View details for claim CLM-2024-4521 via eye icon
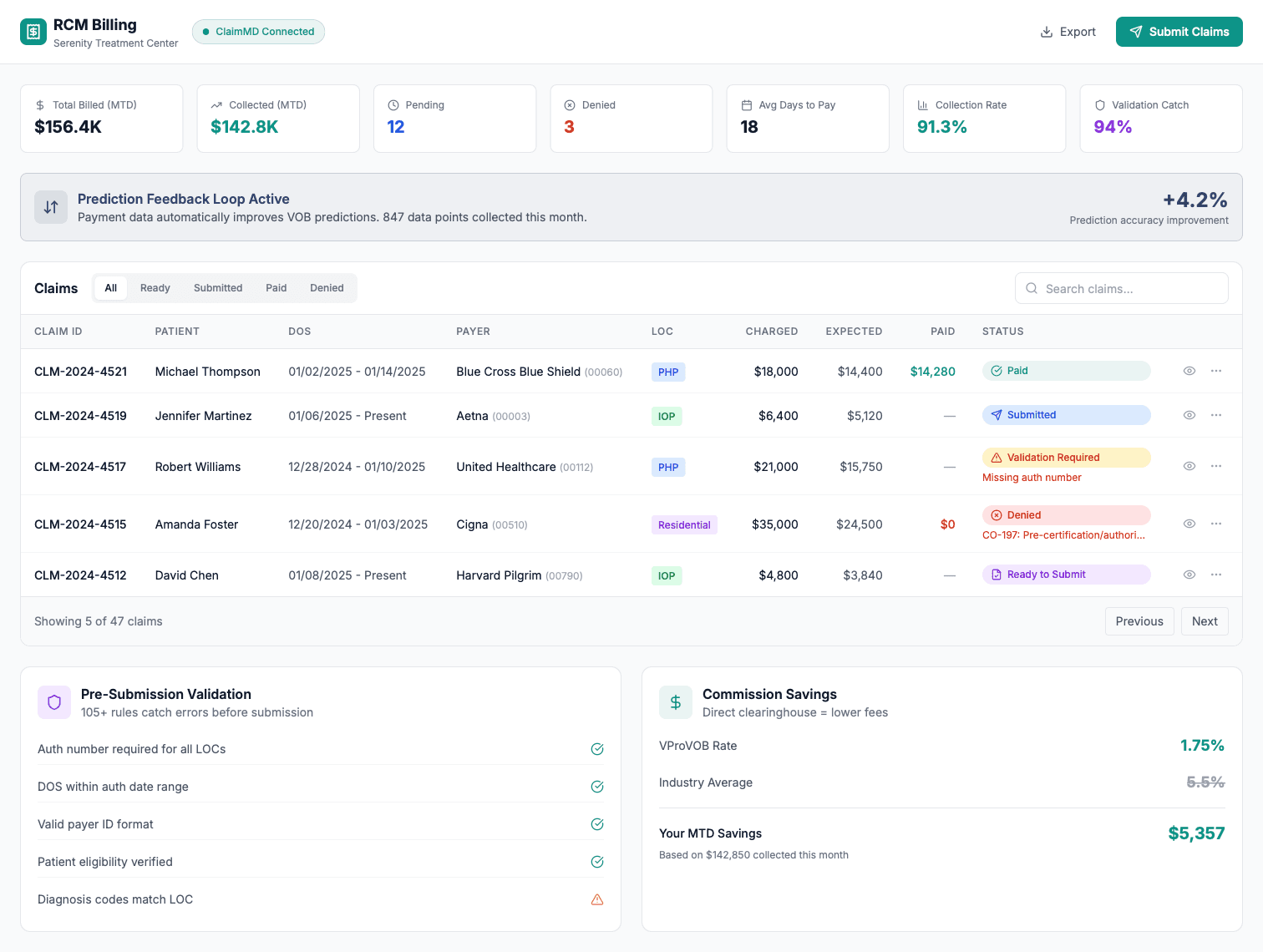Viewport: 1263px width, 952px height. tap(1189, 371)
